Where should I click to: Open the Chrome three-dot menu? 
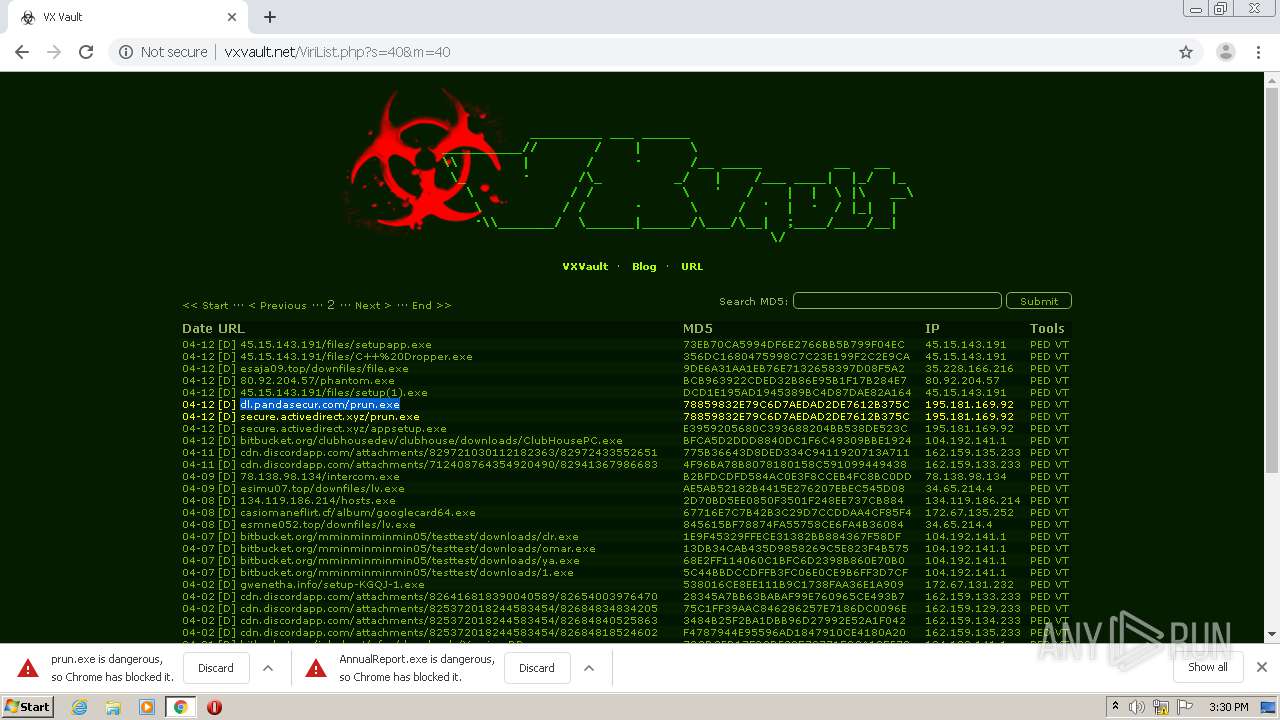click(1257, 52)
